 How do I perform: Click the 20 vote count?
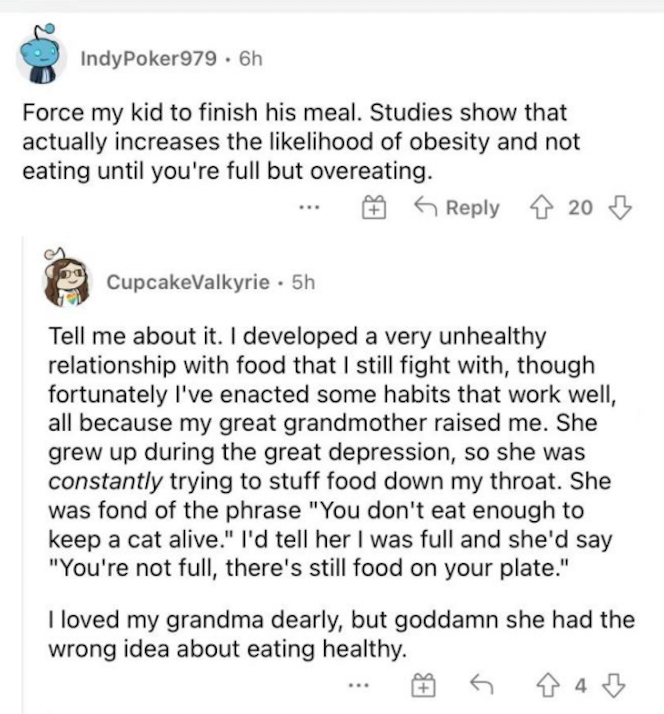coord(580,208)
